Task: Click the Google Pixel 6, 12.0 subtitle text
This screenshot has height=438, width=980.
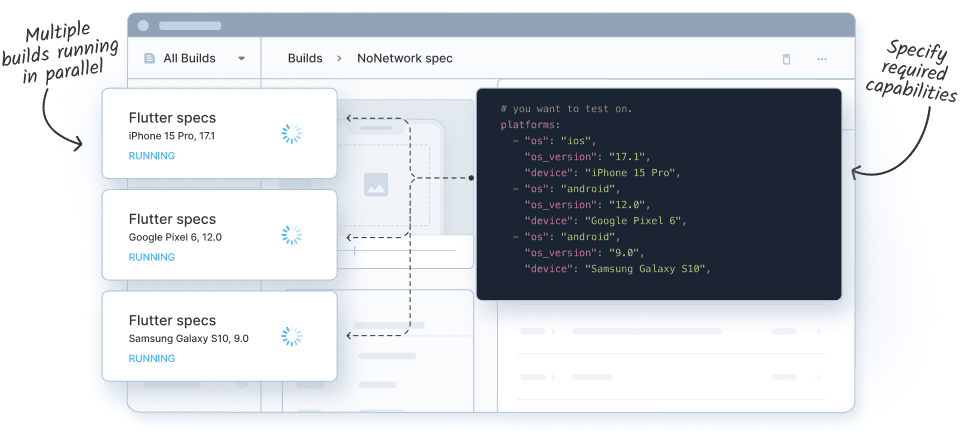Action: coord(175,237)
